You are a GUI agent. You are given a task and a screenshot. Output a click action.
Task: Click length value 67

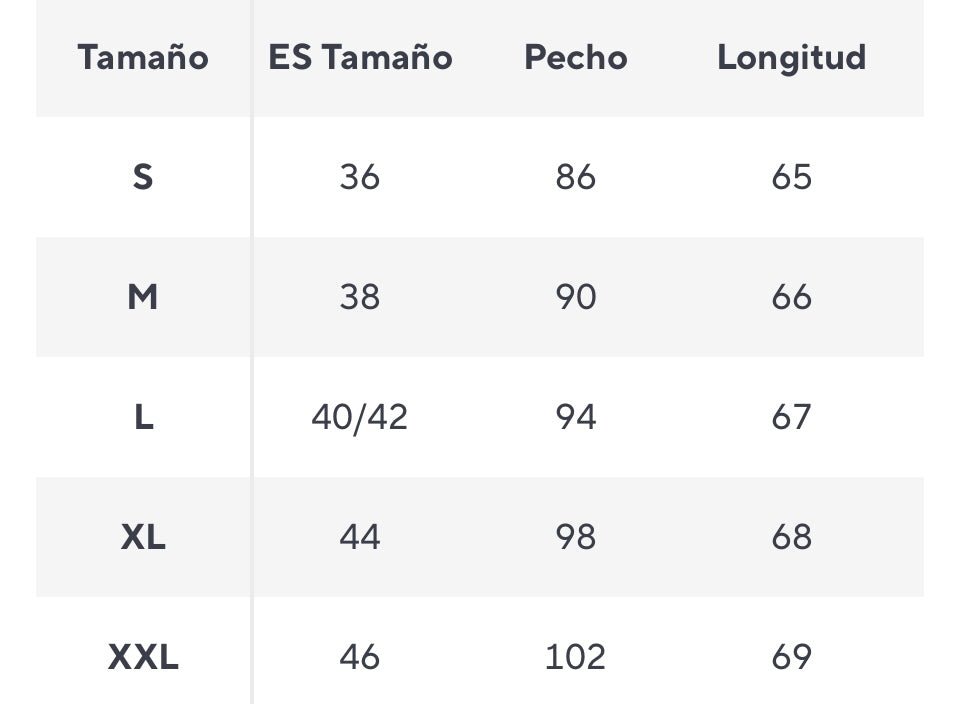791,417
